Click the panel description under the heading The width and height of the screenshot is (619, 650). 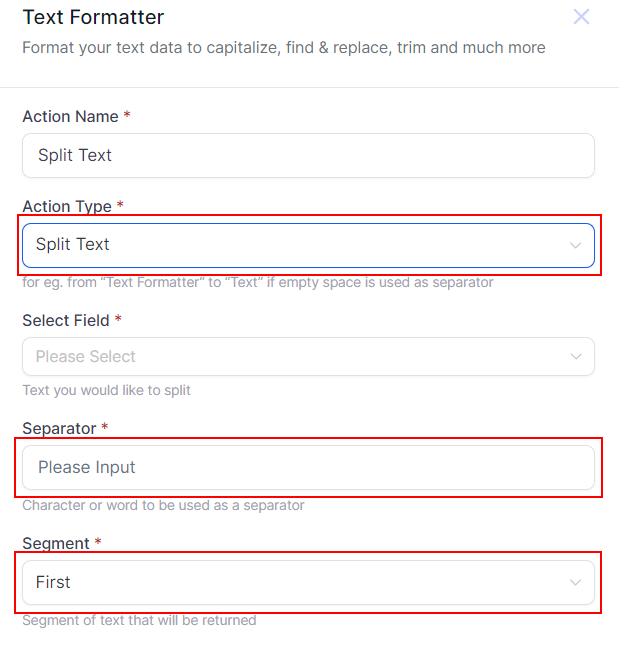coord(283,48)
